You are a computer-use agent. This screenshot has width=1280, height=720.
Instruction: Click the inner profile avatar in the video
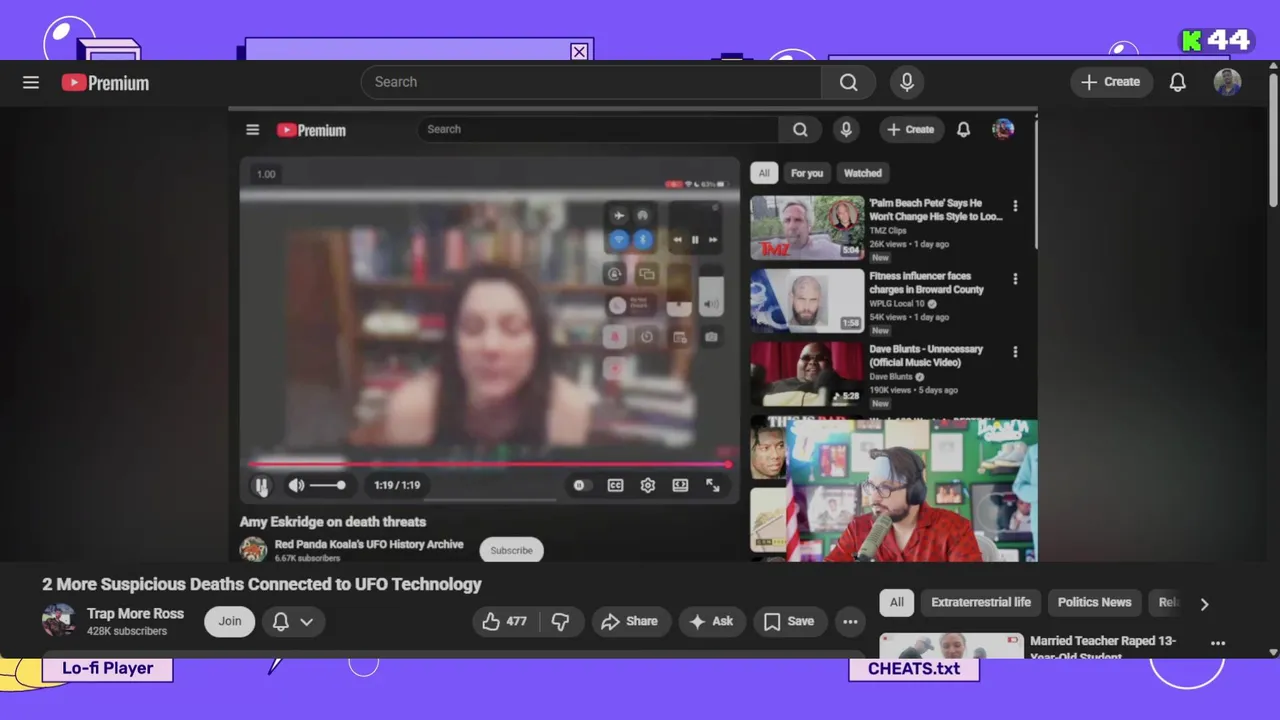tap(1003, 129)
